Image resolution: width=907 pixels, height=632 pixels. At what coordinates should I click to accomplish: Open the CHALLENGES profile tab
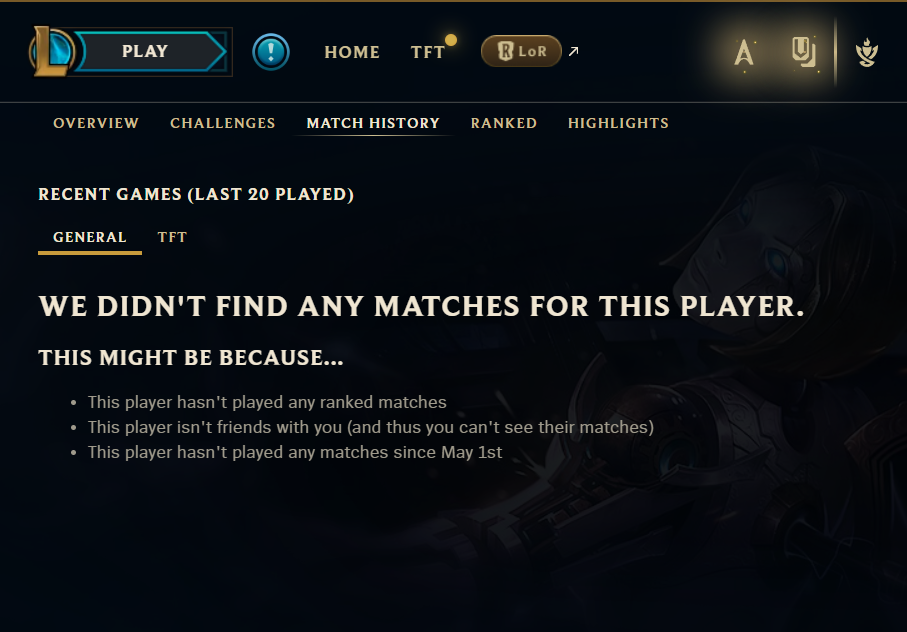(223, 123)
